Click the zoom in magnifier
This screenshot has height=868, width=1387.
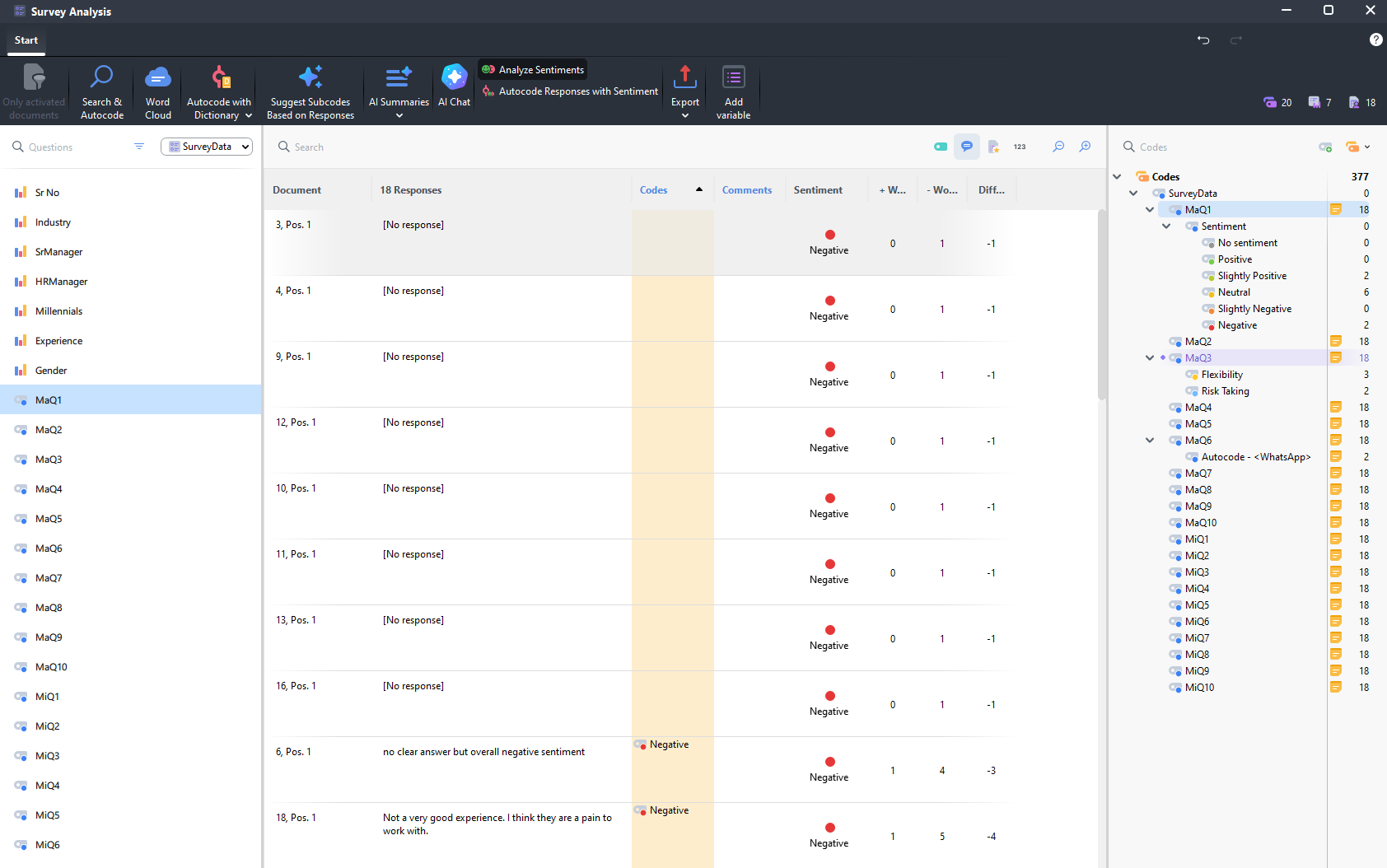click(1086, 147)
